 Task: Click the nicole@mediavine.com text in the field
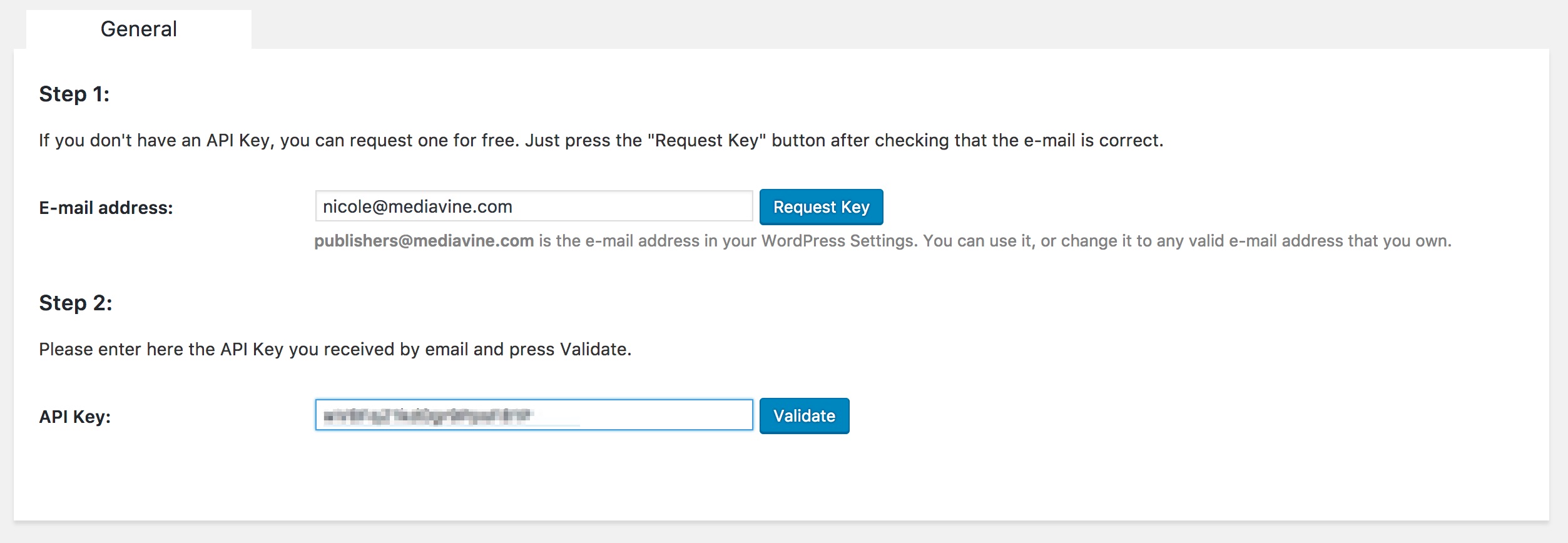[x=417, y=207]
